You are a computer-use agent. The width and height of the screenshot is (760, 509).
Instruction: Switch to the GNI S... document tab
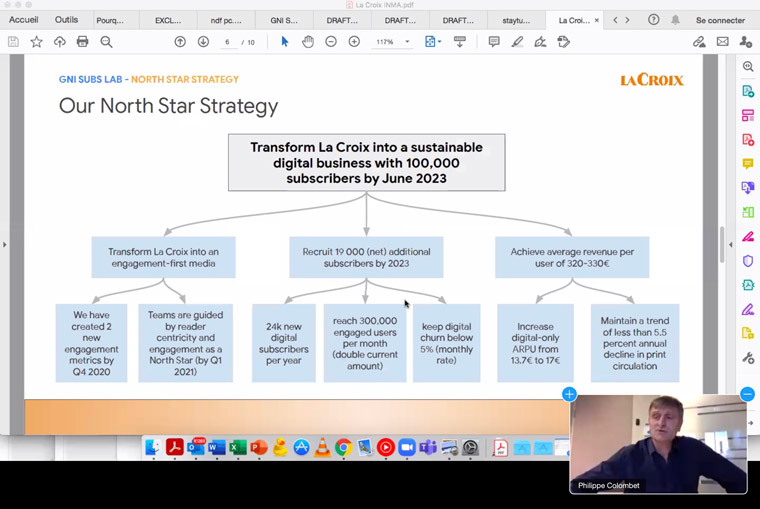[x=284, y=20]
